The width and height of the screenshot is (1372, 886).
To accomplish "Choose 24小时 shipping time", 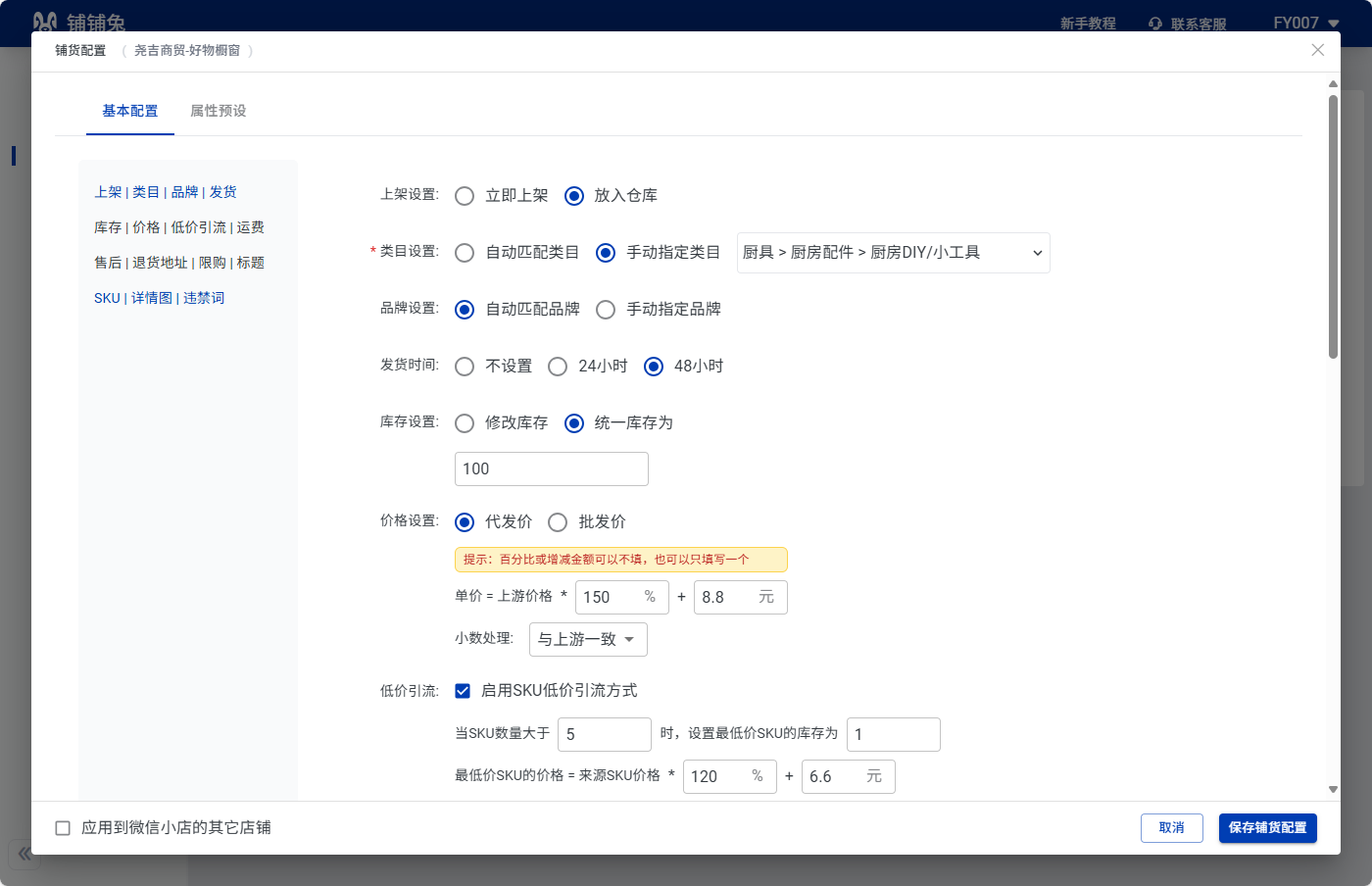I will 558,367.
